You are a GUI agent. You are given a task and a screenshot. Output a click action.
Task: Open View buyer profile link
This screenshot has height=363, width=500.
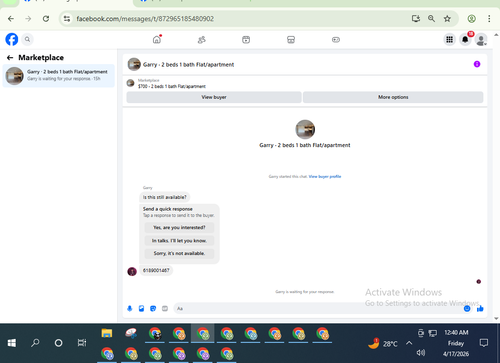(325, 176)
